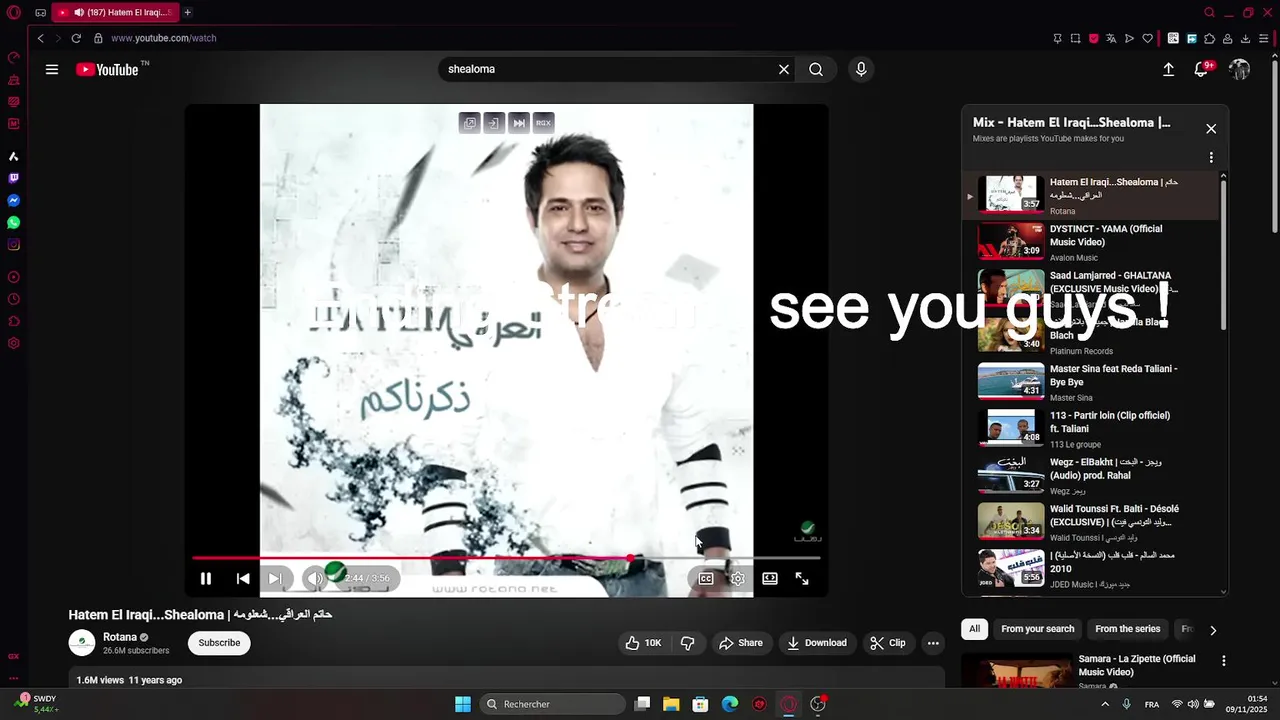Click the previous track button in player
This screenshot has width=1280, height=720.
243,578
